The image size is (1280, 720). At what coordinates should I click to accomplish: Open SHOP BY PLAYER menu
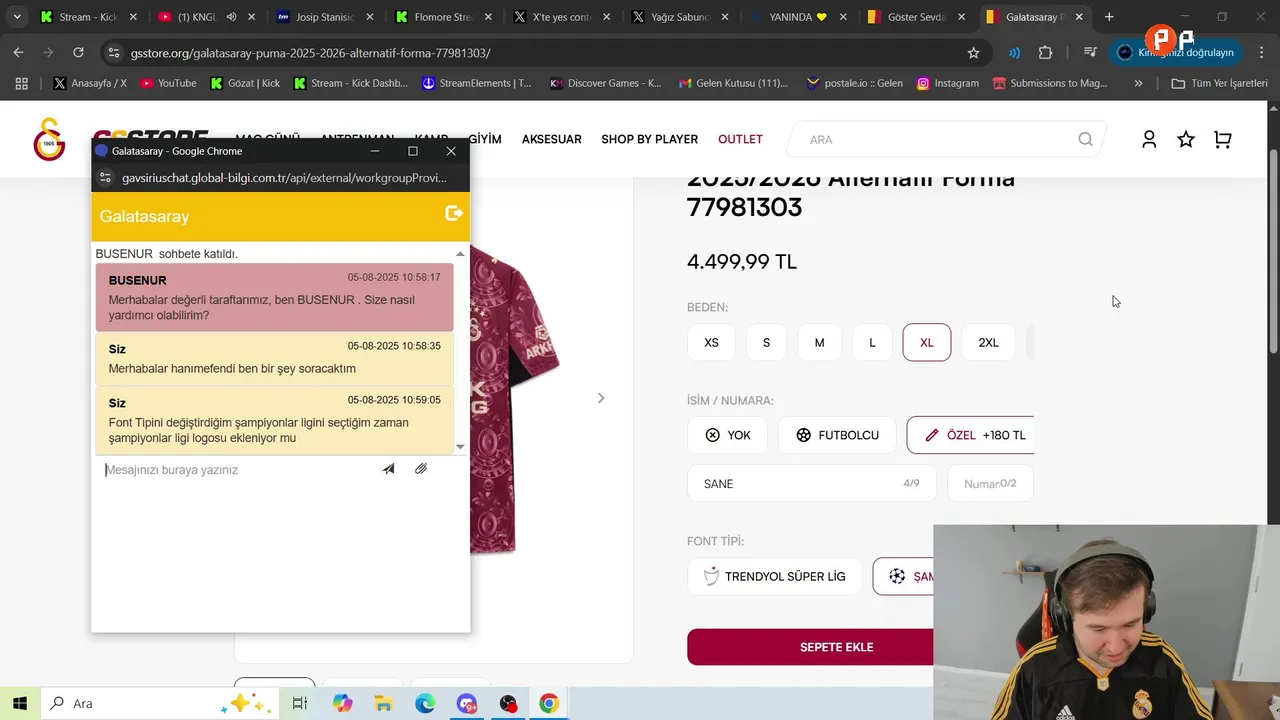pyautogui.click(x=649, y=139)
